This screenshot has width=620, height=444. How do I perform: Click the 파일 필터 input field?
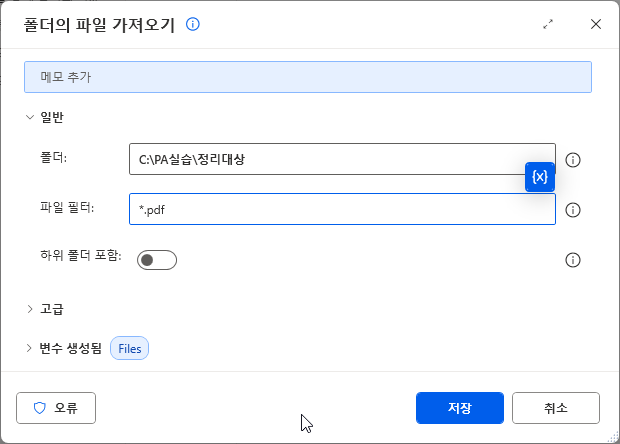tap(342, 209)
